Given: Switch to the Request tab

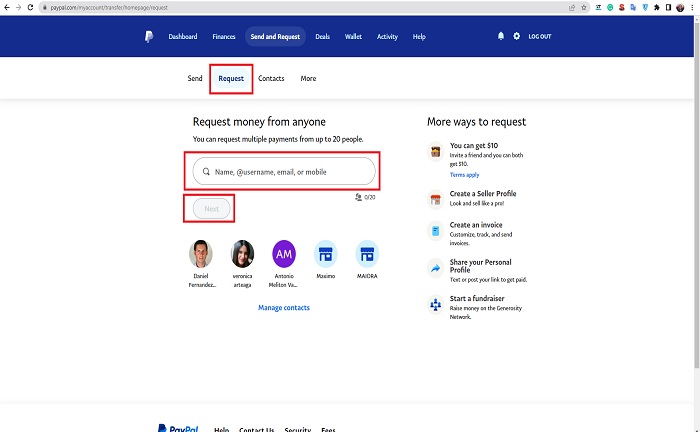Looking at the screenshot, I should [231, 79].
